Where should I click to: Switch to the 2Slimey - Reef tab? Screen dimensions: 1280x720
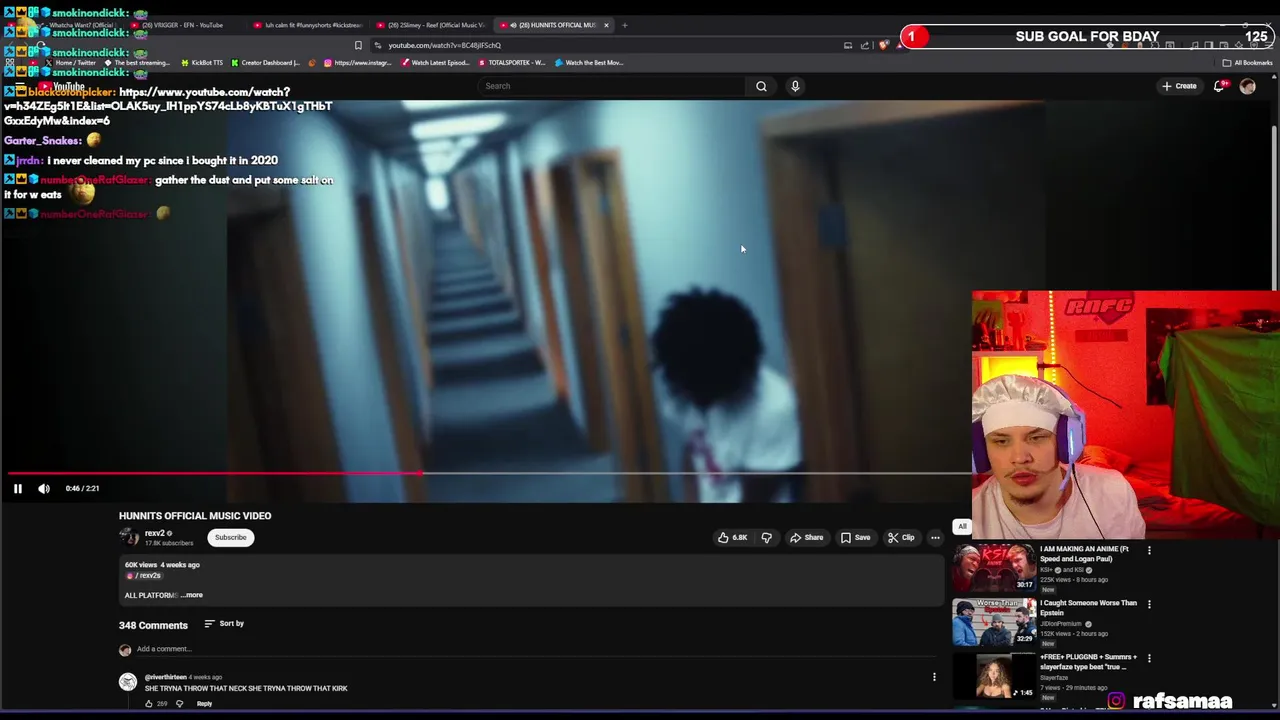(x=432, y=25)
